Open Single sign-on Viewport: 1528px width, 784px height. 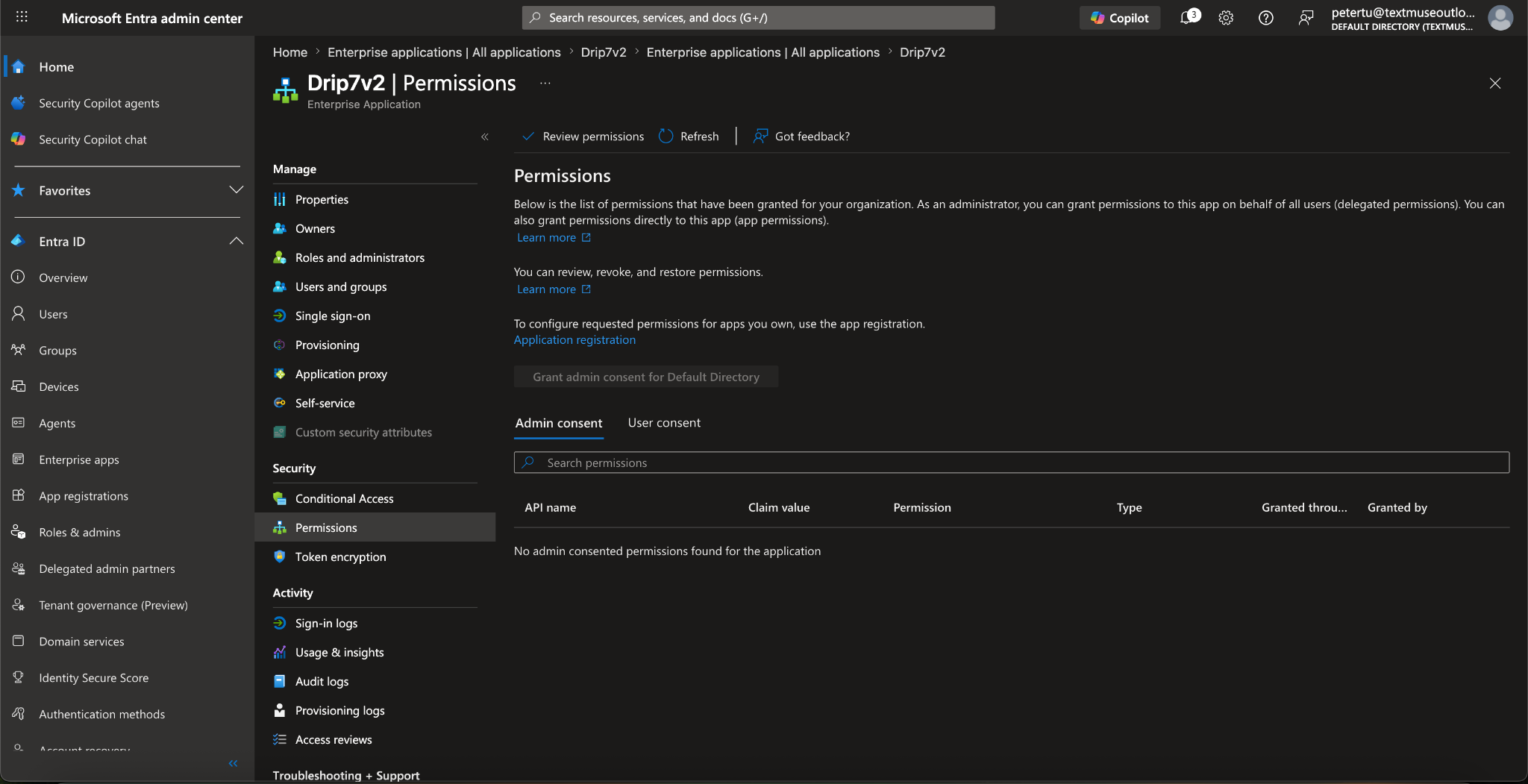(x=333, y=316)
